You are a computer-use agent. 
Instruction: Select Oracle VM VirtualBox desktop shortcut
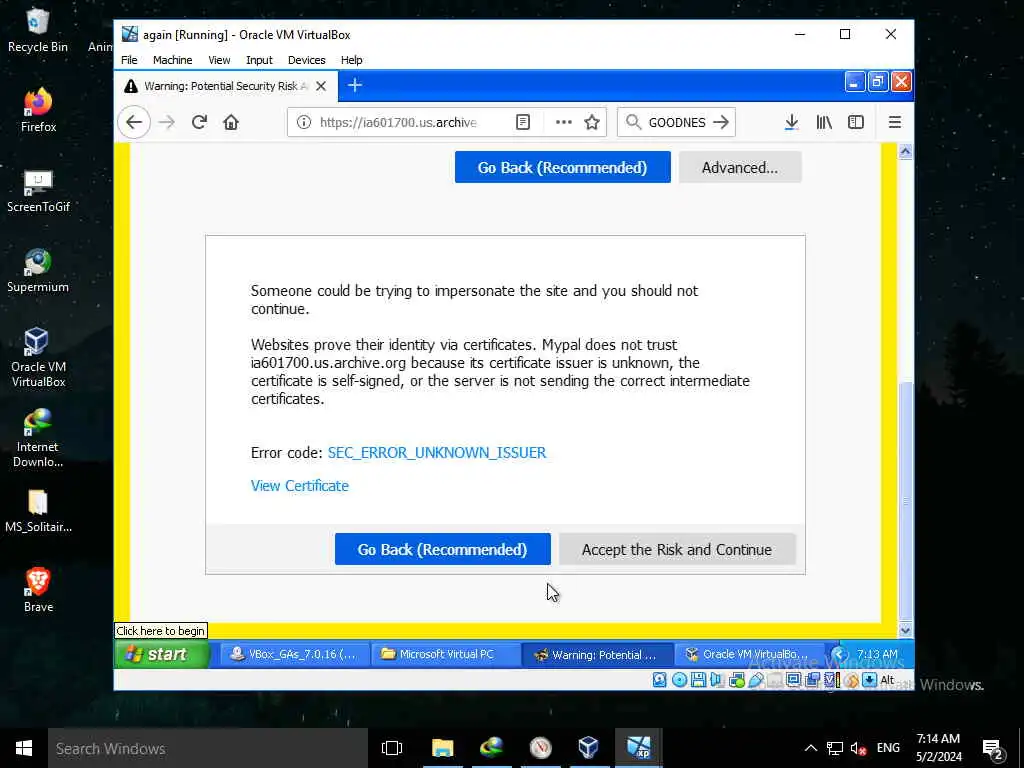pos(38,357)
